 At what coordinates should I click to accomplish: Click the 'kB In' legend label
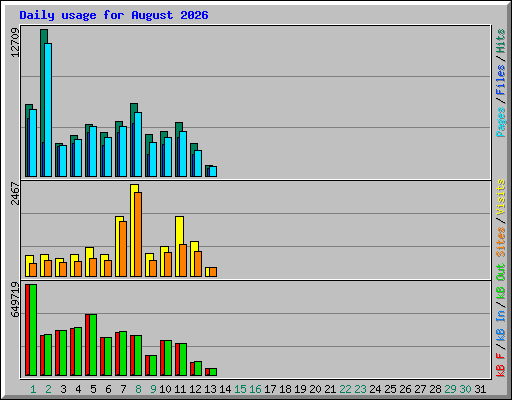pyautogui.click(x=500, y=325)
